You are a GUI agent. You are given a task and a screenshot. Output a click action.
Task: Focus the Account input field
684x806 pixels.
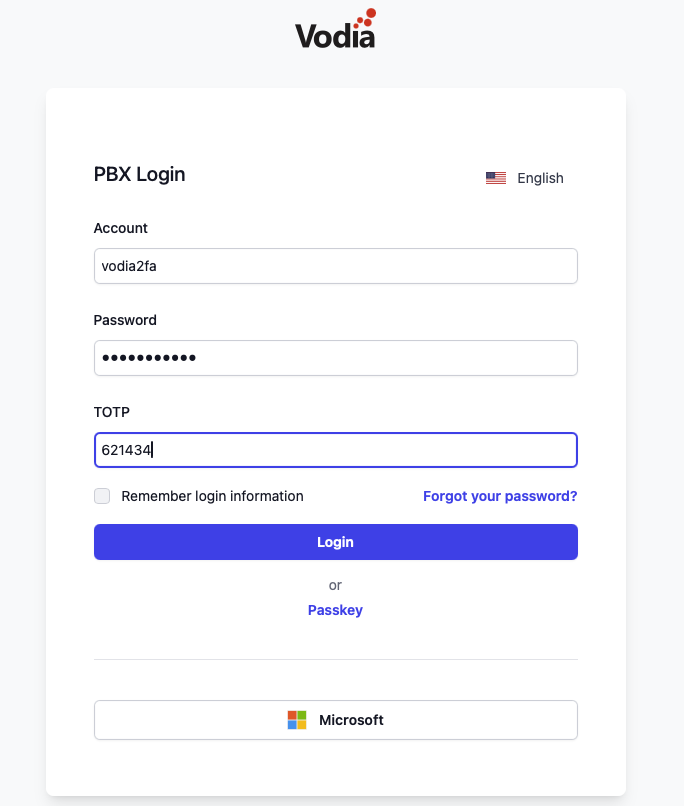click(335, 266)
